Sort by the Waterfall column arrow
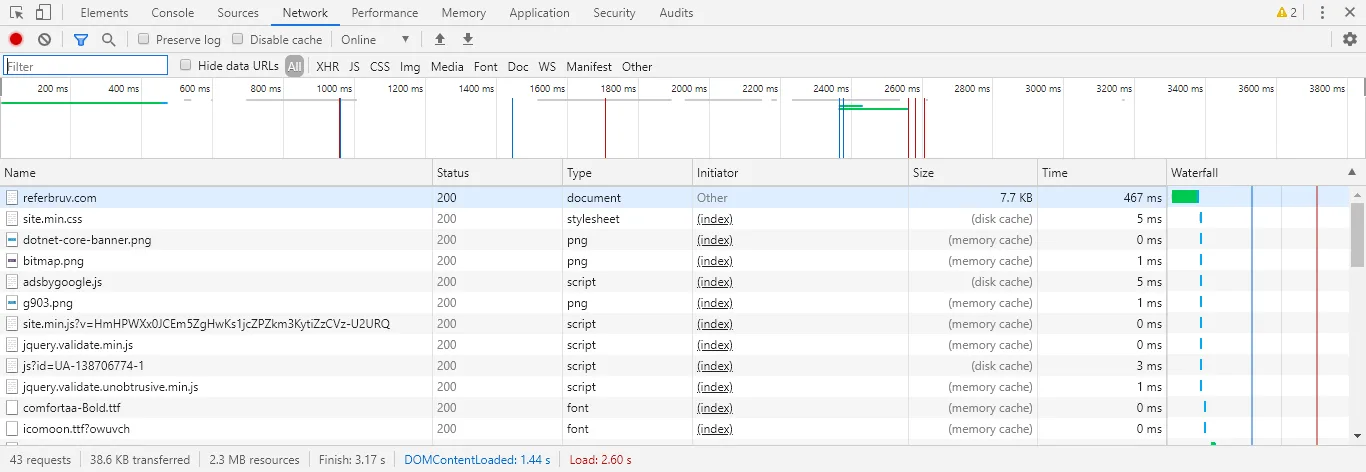1366x472 pixels. [1352, 173]
